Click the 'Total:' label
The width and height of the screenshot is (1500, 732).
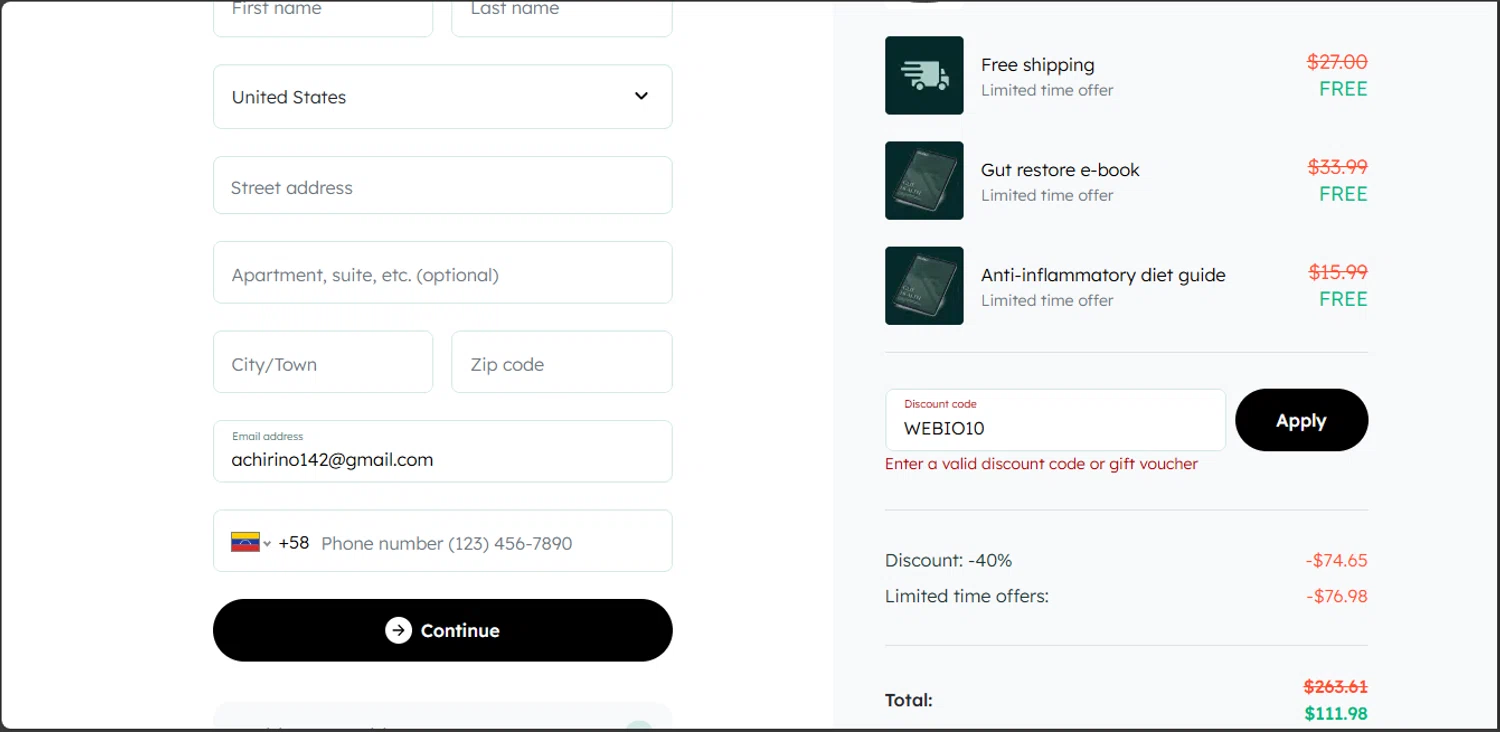click(x=909, y=700)
